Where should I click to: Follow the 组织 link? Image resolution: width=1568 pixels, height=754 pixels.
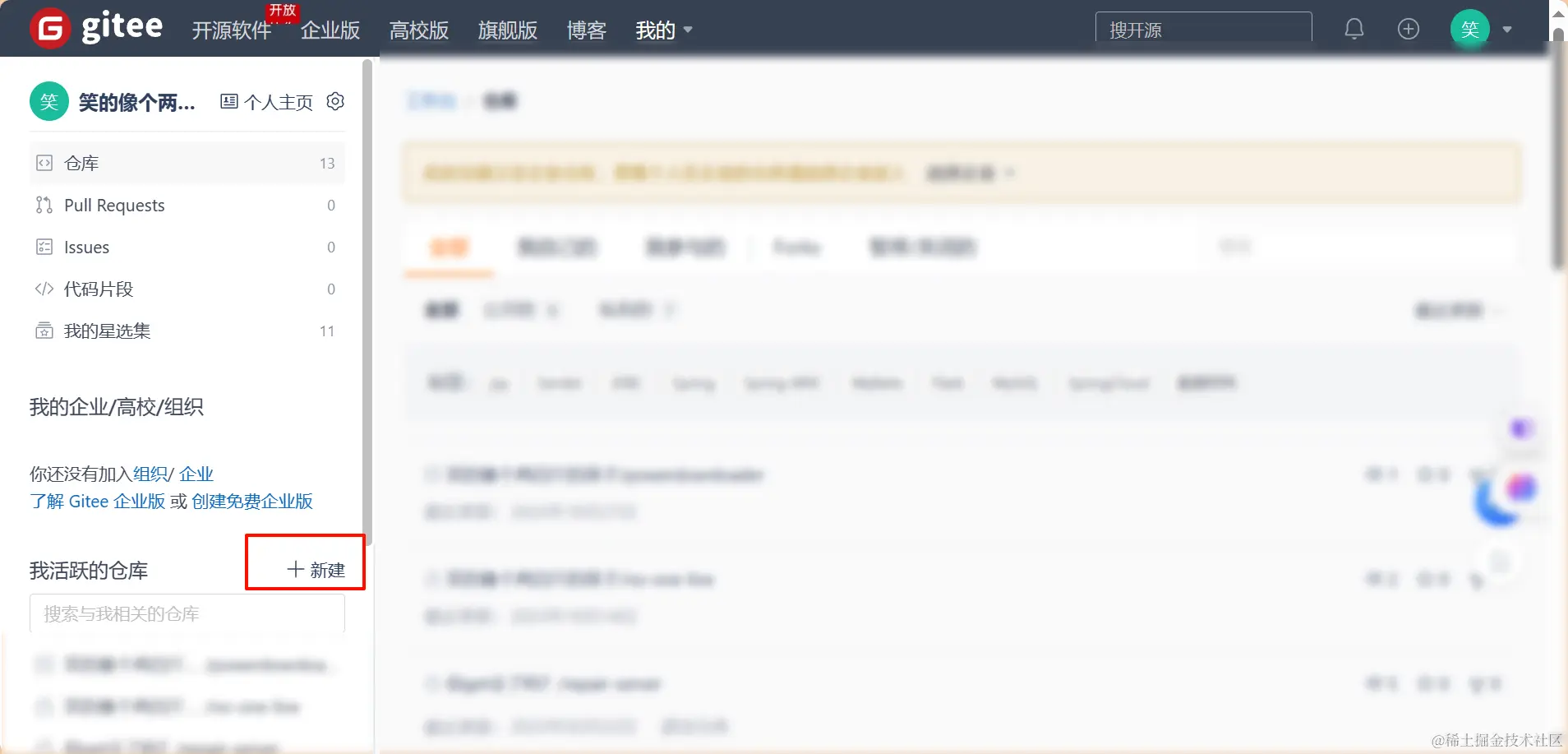pyautogui.click(x=150, y=474)
